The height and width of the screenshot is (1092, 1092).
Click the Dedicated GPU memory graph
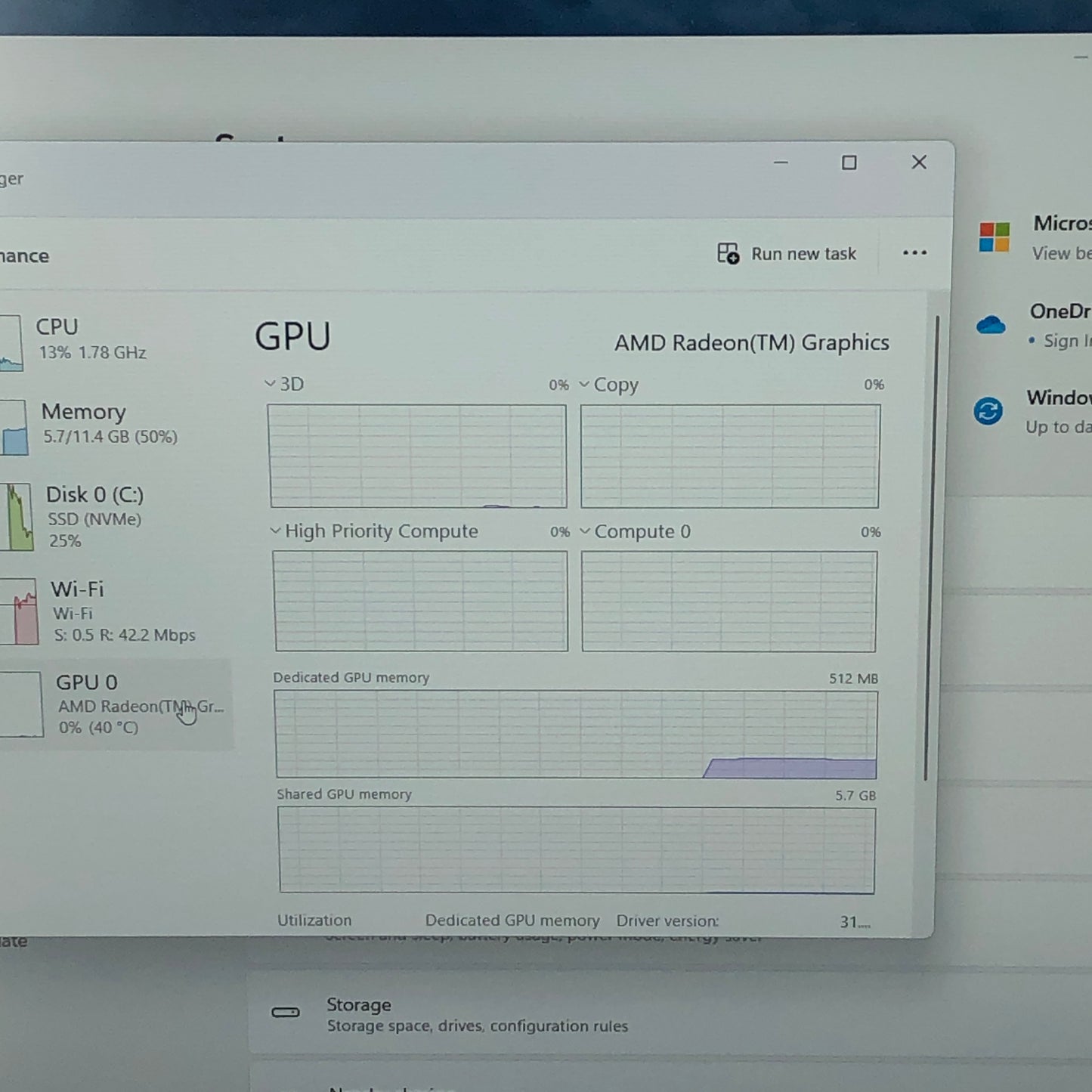coord(576,734)
